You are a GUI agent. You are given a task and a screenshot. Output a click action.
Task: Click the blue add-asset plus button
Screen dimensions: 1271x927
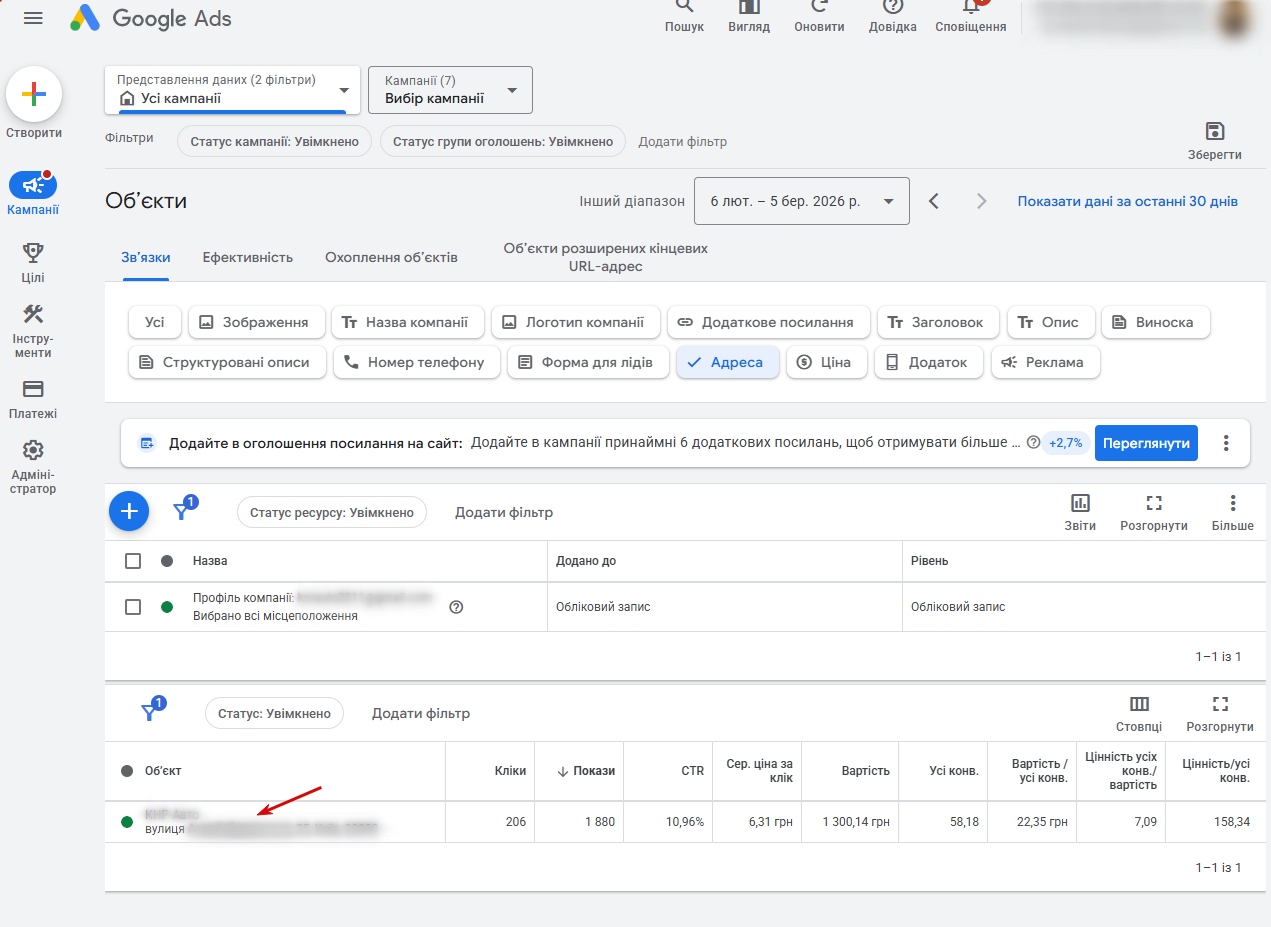click(129, 511)
